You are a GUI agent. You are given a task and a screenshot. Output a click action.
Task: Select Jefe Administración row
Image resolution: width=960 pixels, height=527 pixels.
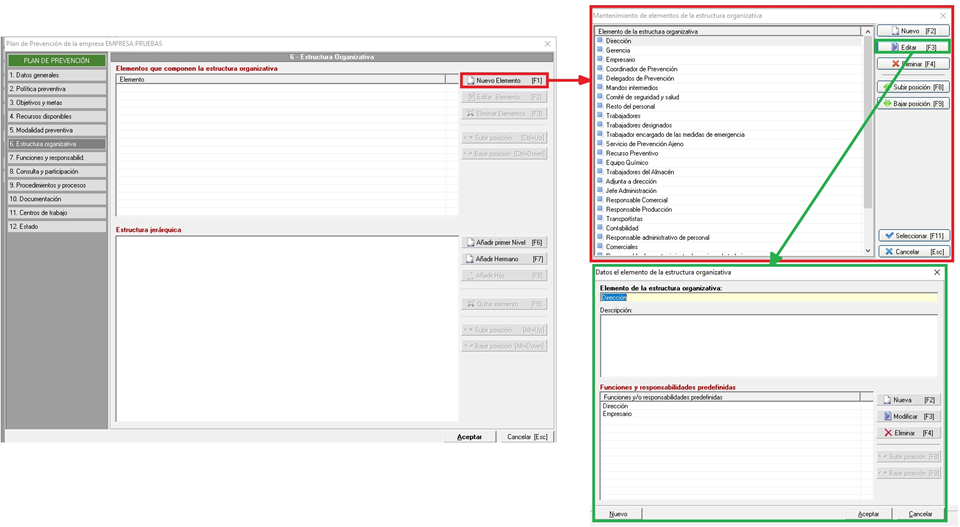(729, 190)
